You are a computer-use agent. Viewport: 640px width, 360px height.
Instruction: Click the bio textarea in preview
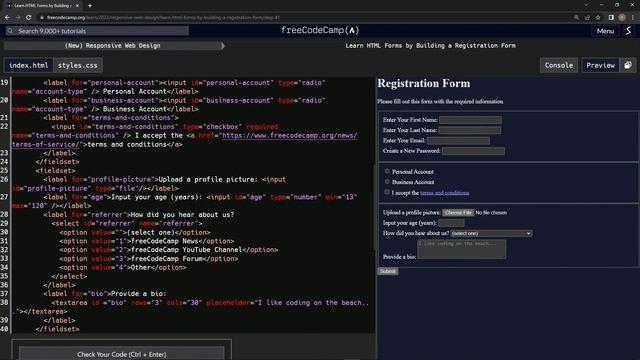tap(461, 249)
